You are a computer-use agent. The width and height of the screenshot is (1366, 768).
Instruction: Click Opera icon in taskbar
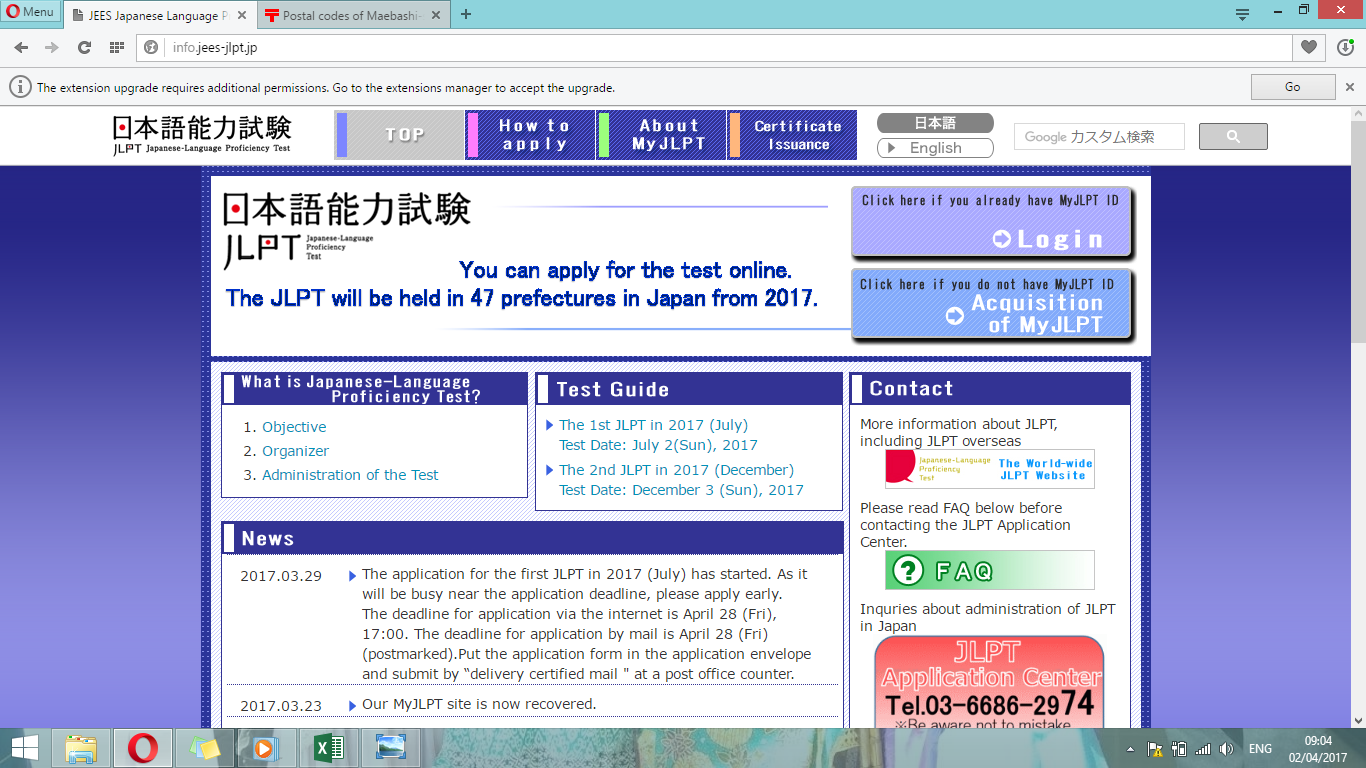pos(143,748)
